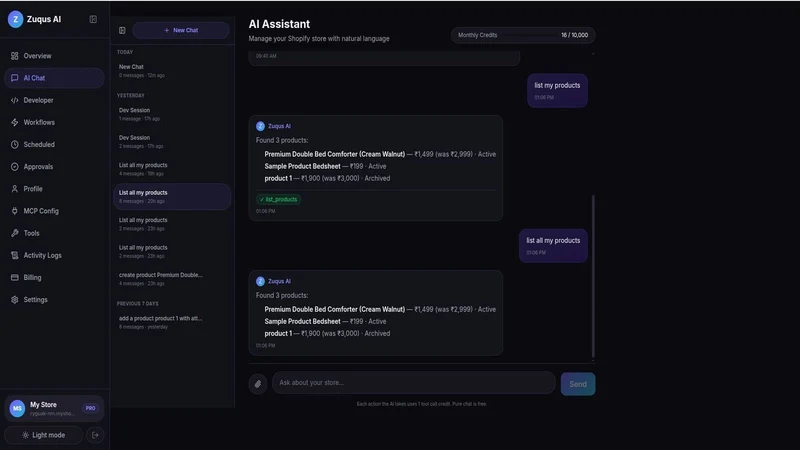
Task: Click the chat conversation scrollbar
Action: click(593, 277)
